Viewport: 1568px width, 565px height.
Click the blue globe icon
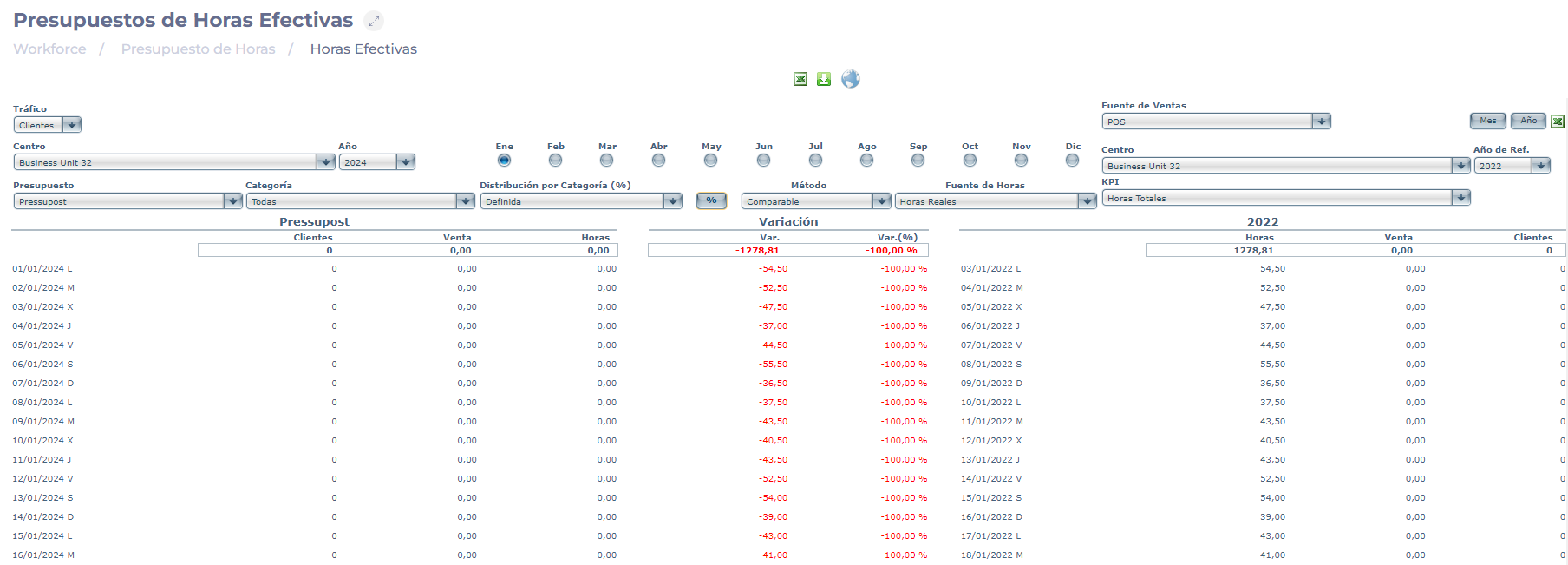851,79
